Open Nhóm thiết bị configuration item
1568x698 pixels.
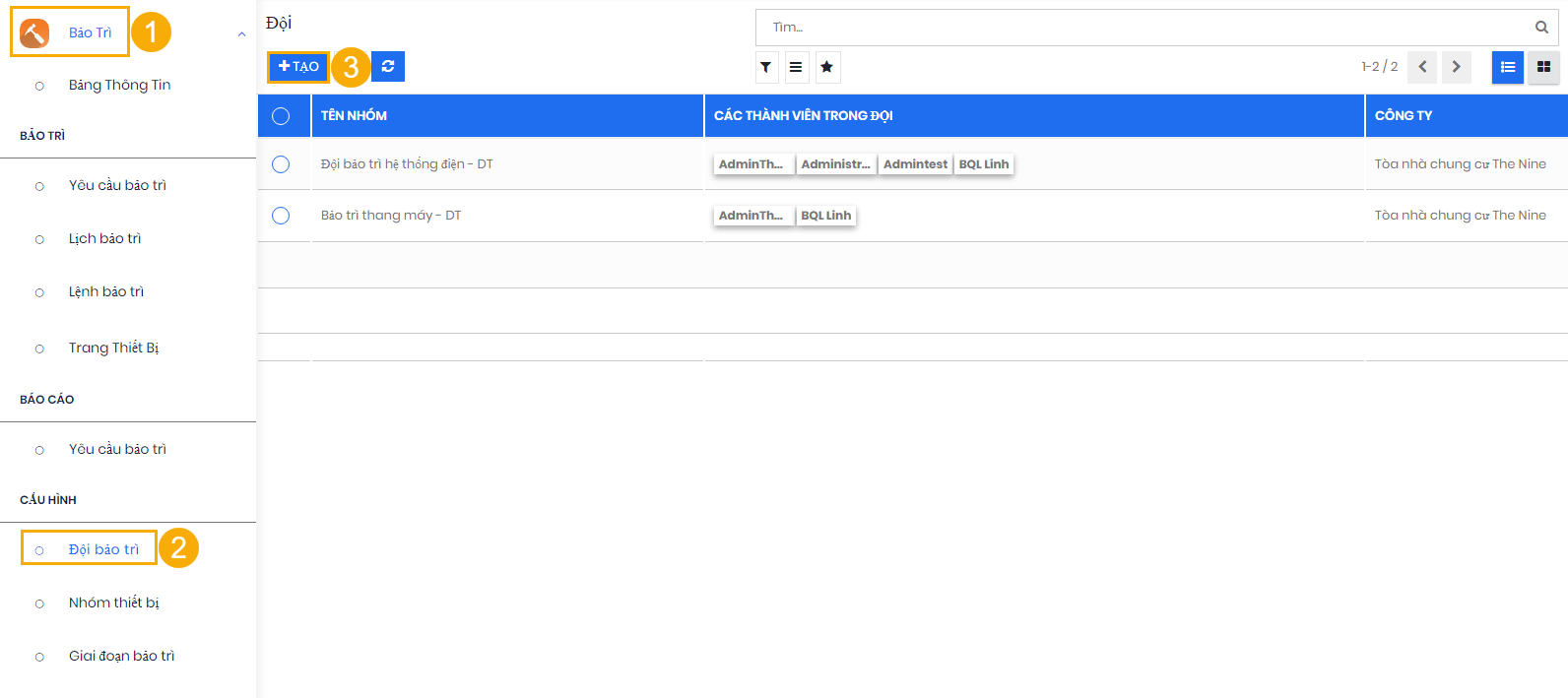pos(113,603)
